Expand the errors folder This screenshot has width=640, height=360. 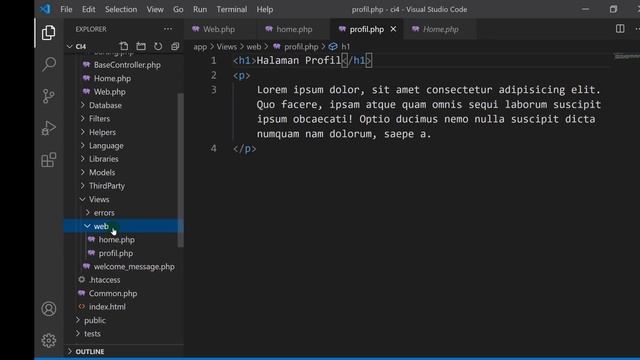[x=104, y=213]
